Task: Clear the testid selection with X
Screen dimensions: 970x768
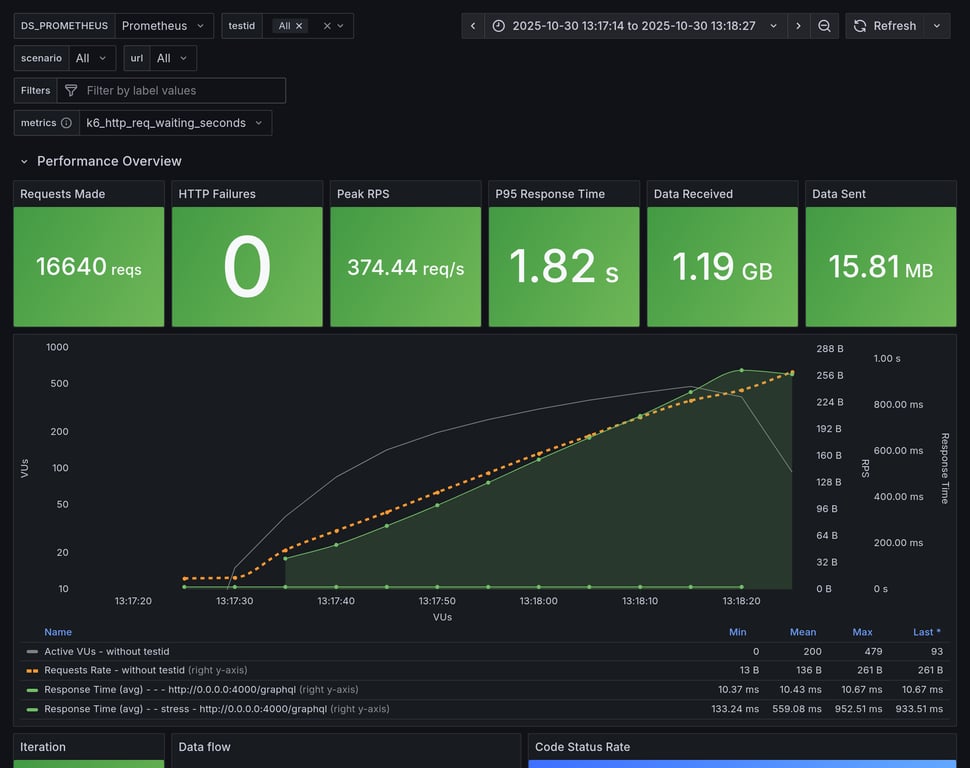Action: coord(327,26)
